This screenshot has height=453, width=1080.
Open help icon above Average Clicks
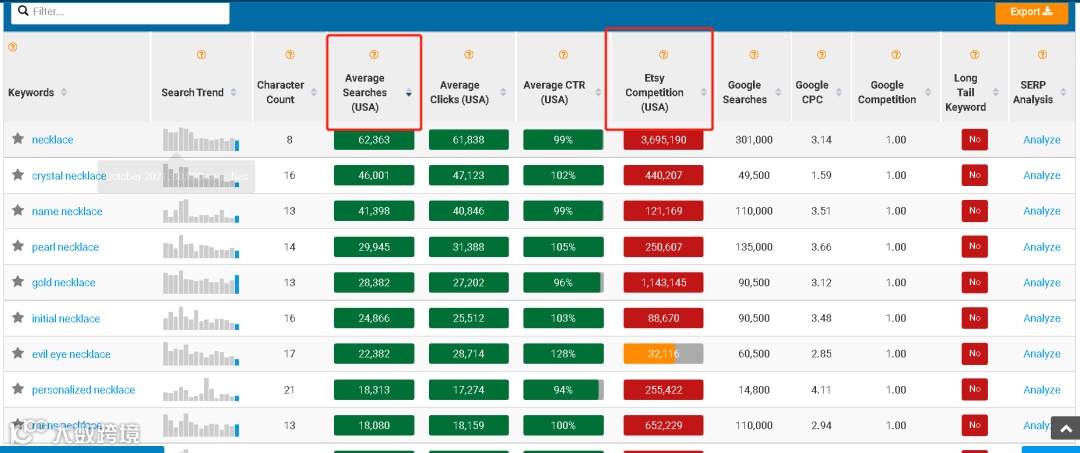(x=468, y=54)
